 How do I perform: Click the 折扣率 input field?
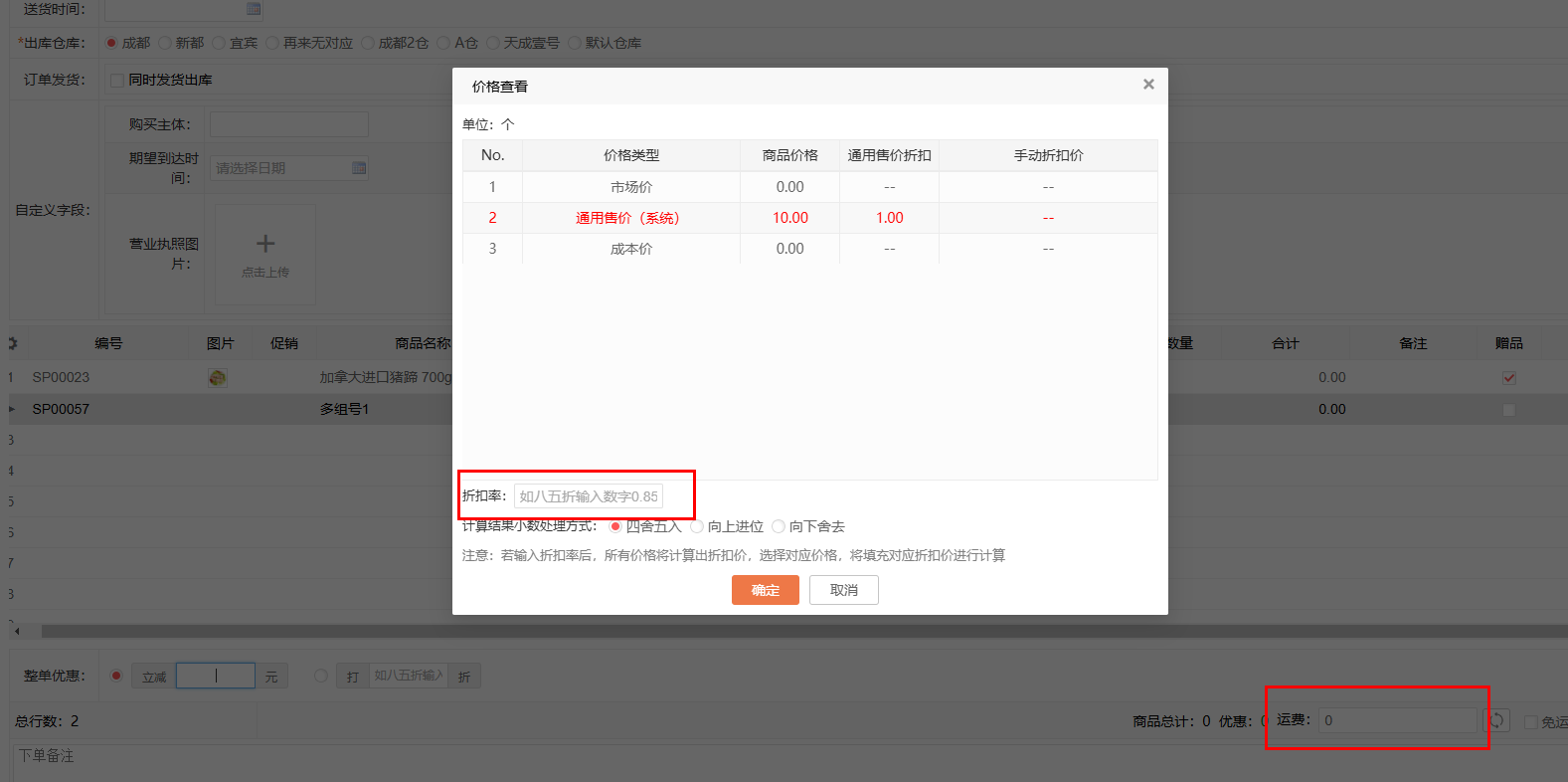588,496
